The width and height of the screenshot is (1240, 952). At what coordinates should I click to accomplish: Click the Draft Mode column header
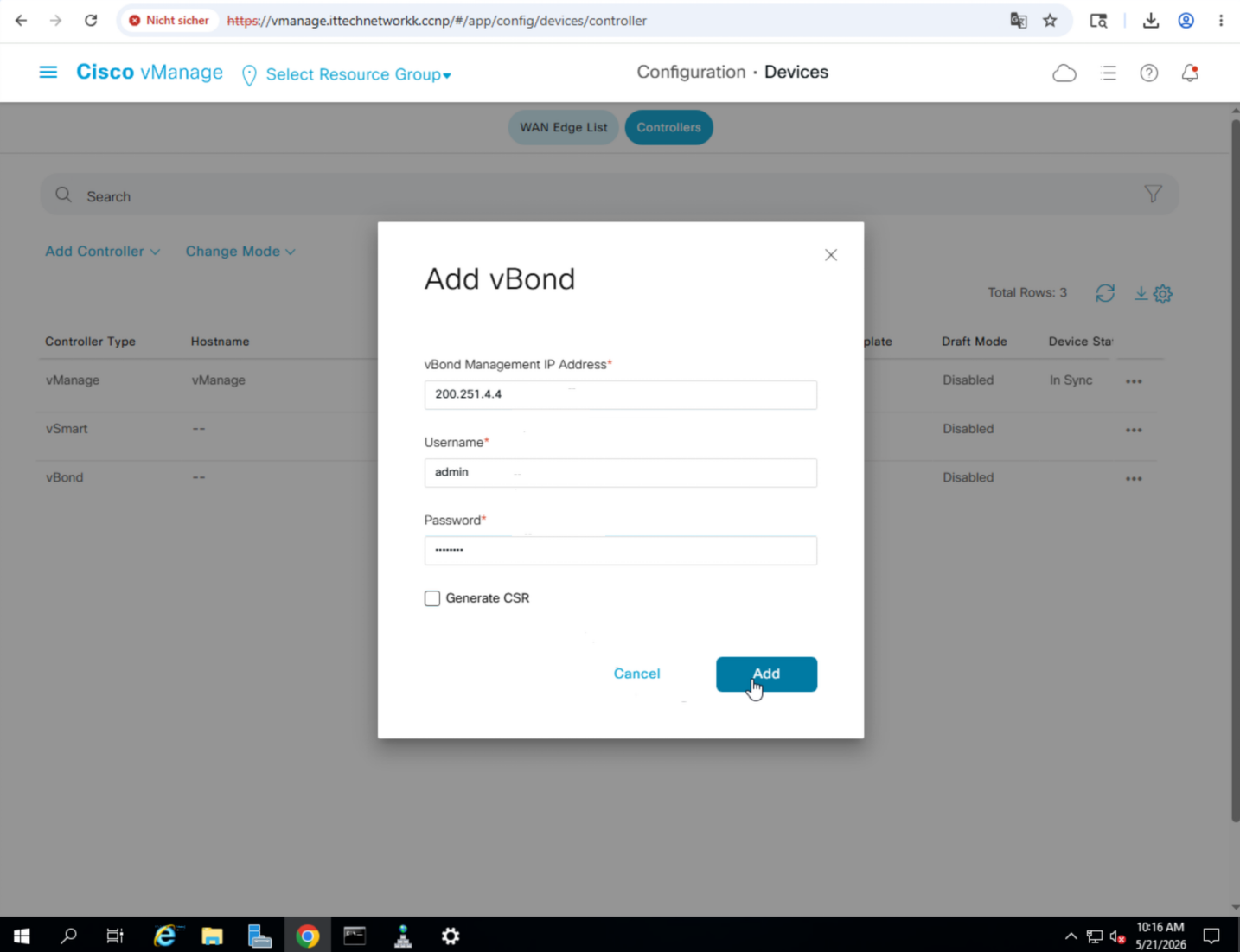(x=975, y=342)
